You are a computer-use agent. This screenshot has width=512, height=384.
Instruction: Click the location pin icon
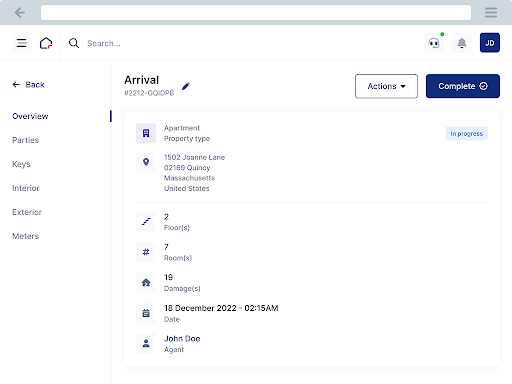(x=146, y=162)
